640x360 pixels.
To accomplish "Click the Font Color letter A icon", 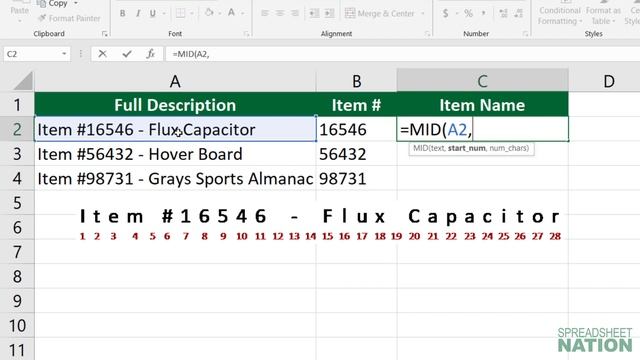I will [231, 13].
